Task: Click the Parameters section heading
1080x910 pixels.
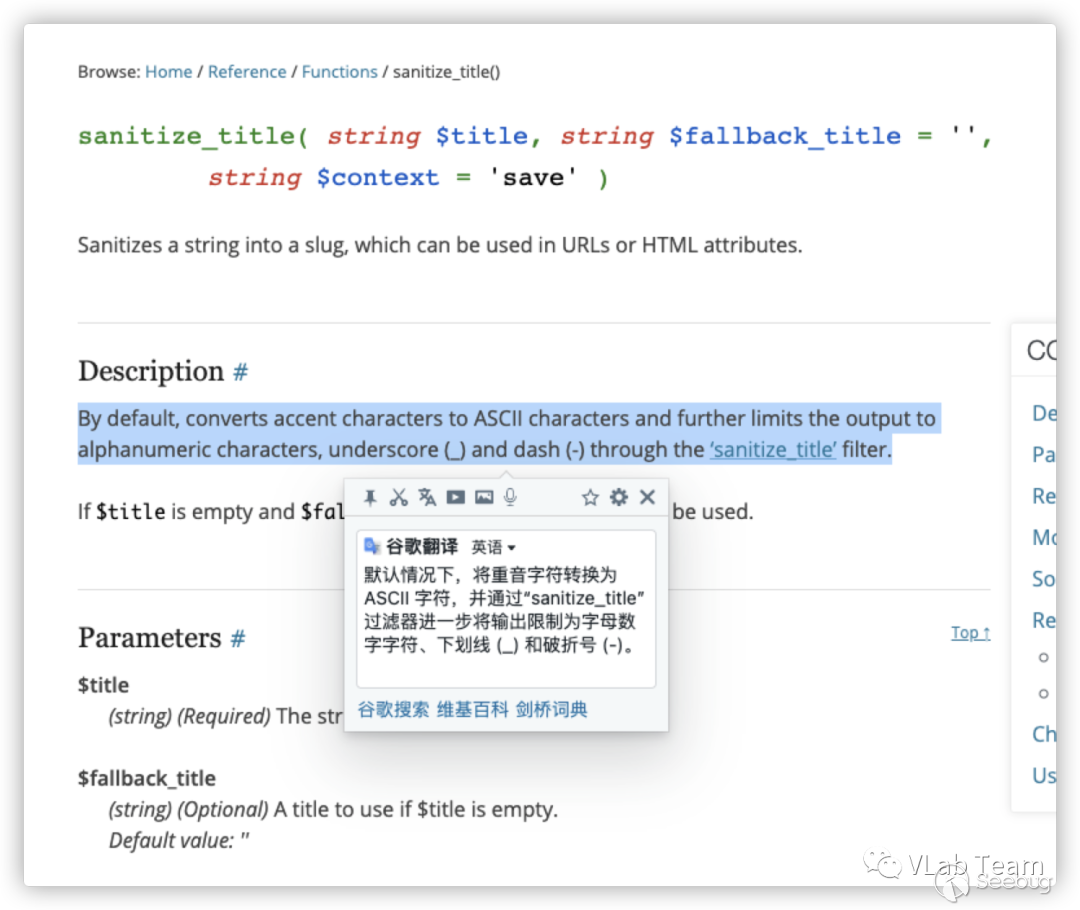Action: (x=149, y=638)
